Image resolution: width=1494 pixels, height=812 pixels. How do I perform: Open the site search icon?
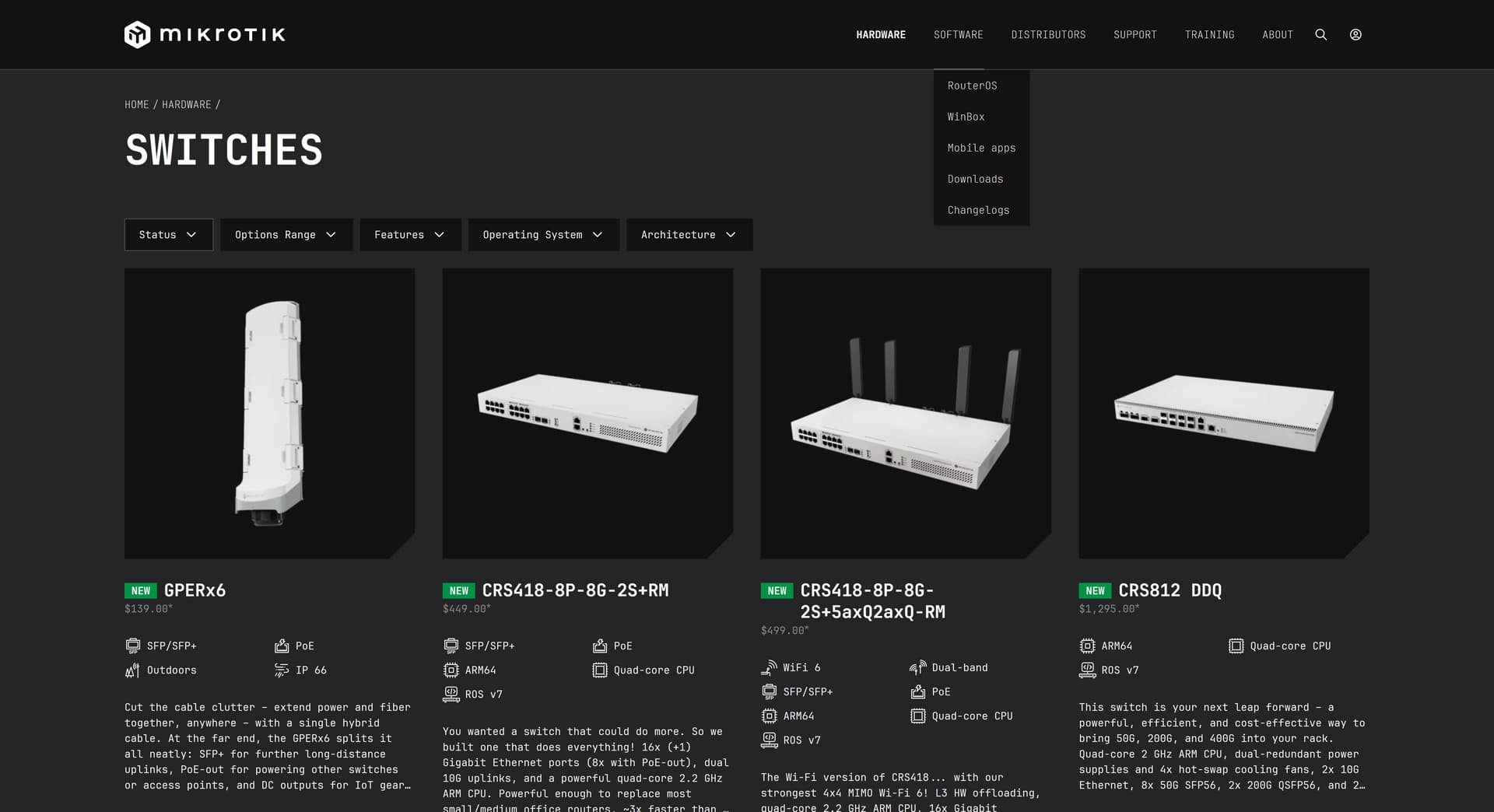1320,34
